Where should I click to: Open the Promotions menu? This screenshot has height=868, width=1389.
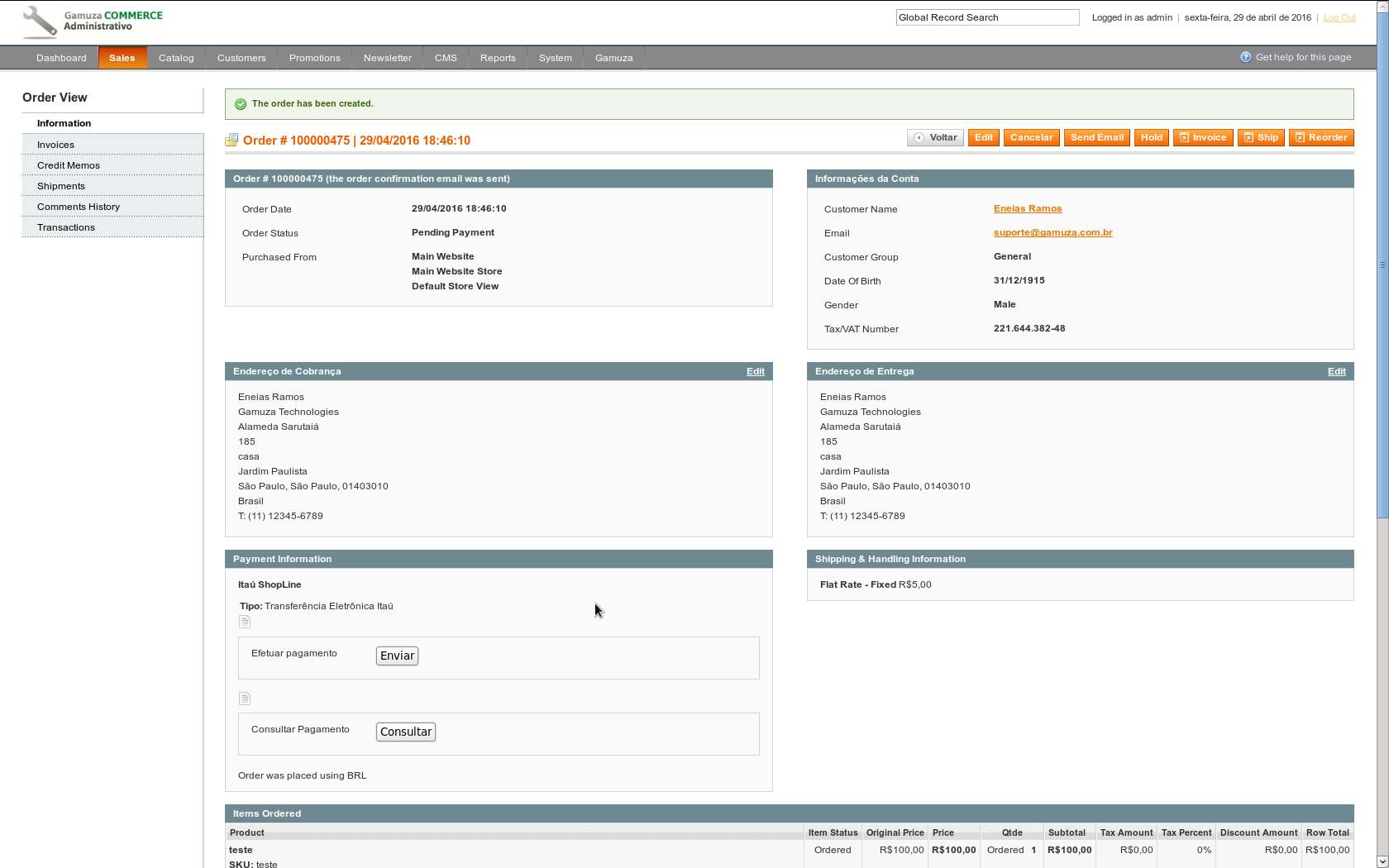315,58
